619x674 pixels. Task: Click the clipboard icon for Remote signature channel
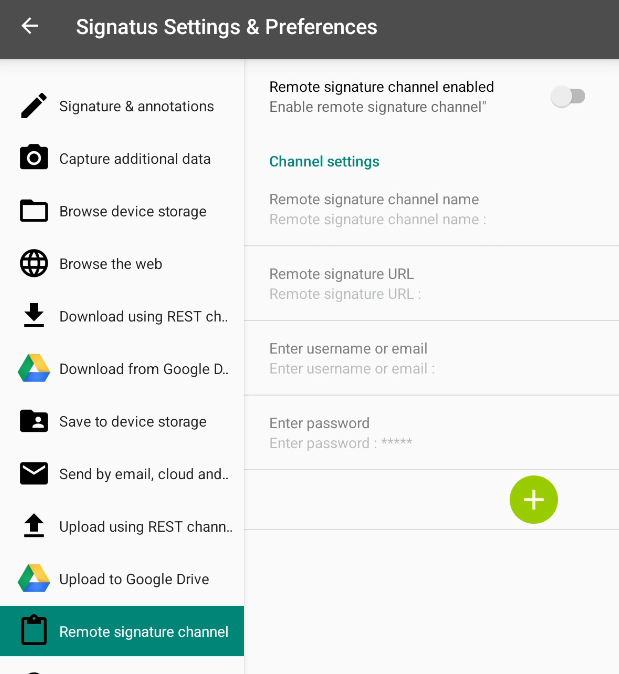click(34, 632)
